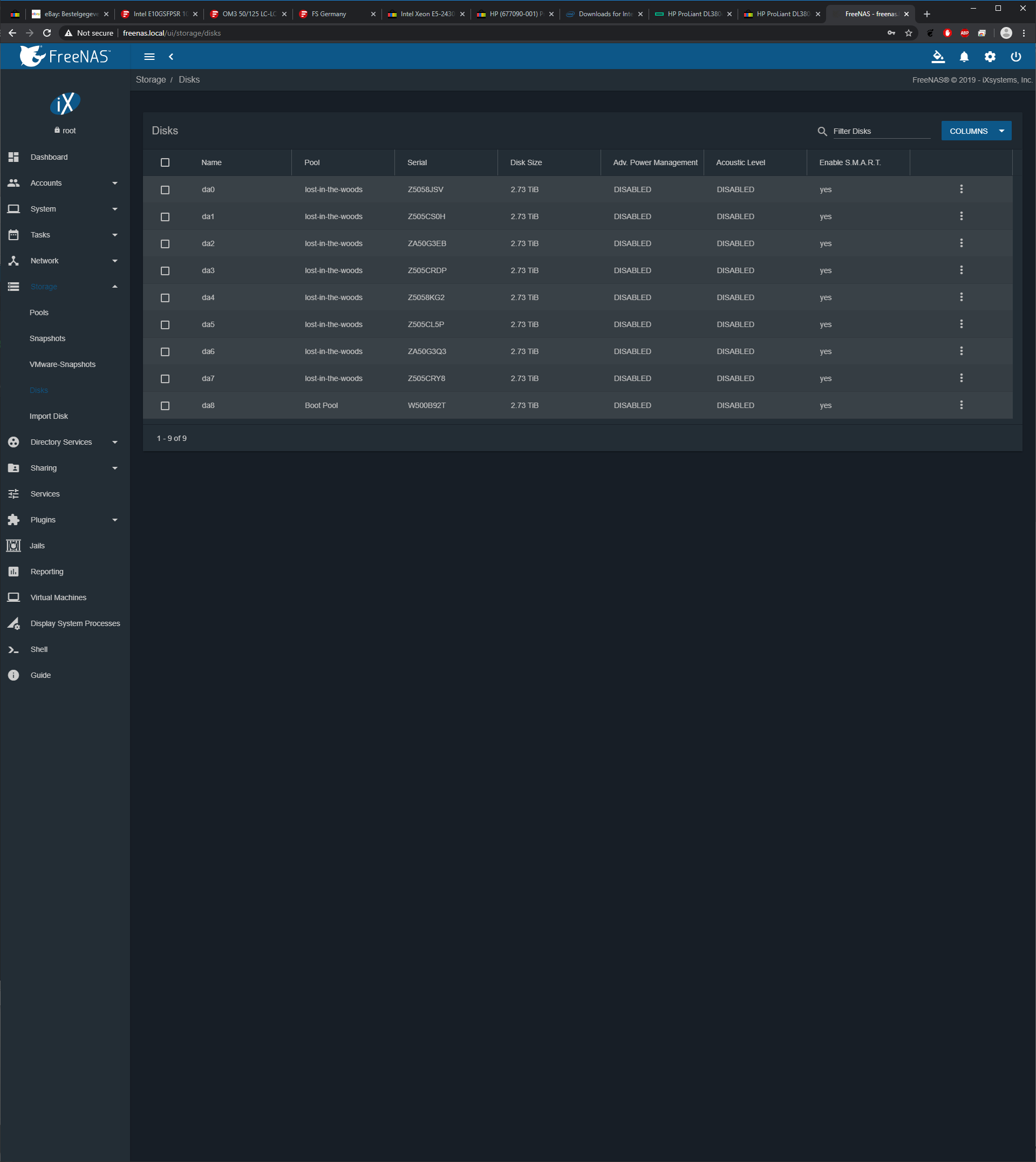This screenshot has width=1036, height=1162.
Task: Open the settings gear icon
Action: pyautogui.click(x=991, y=56)
